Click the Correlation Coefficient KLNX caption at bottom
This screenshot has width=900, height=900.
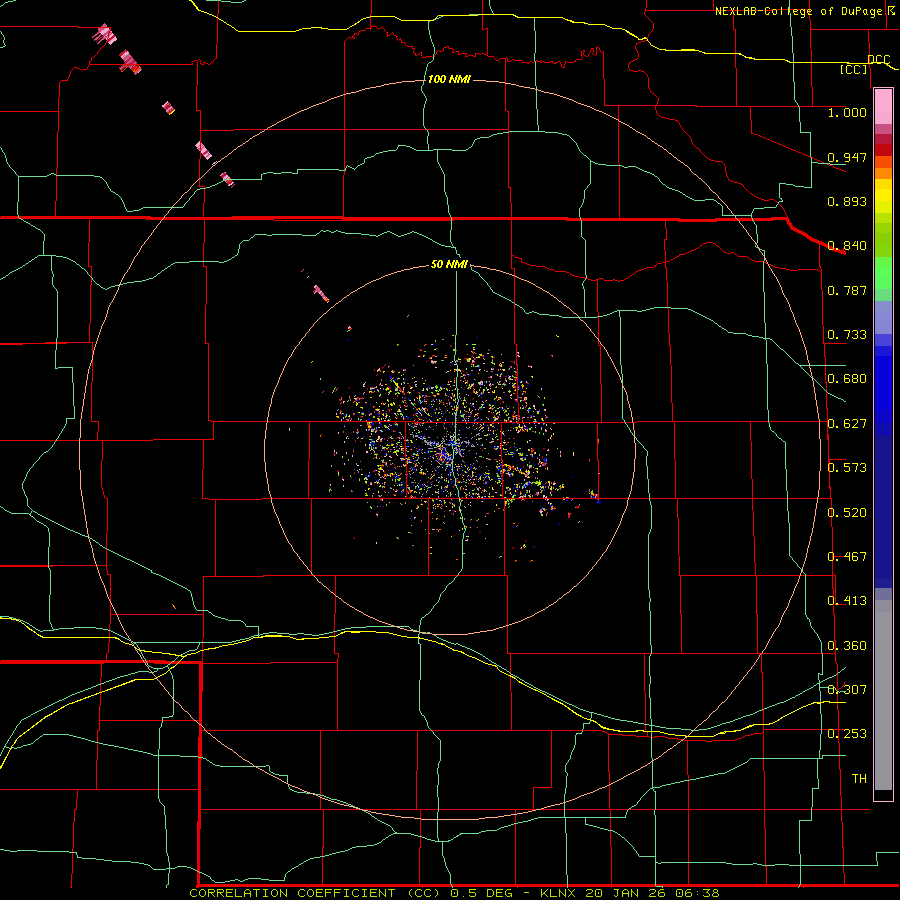point(454,893)
